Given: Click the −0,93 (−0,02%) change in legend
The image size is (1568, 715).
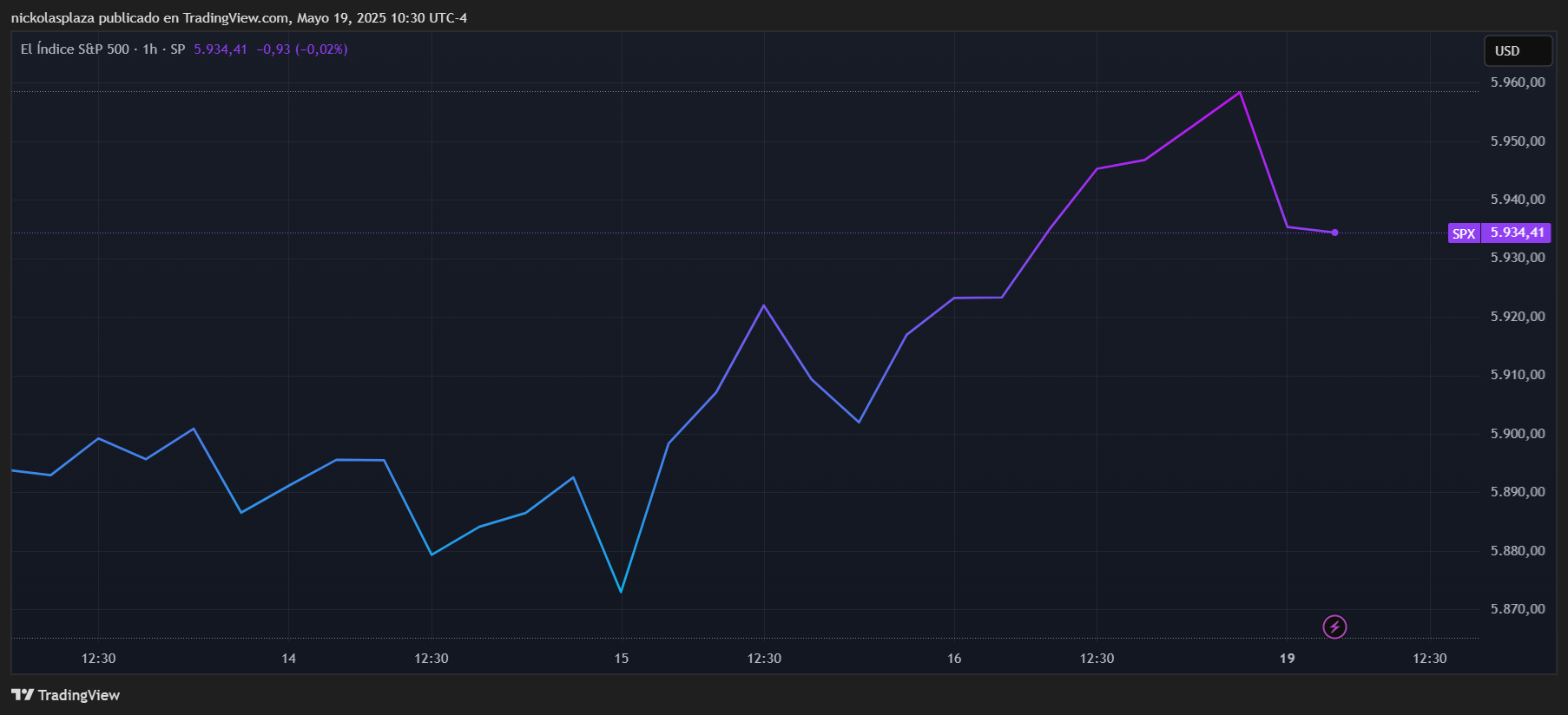Looking at the screenshot, I should (302, 49).
